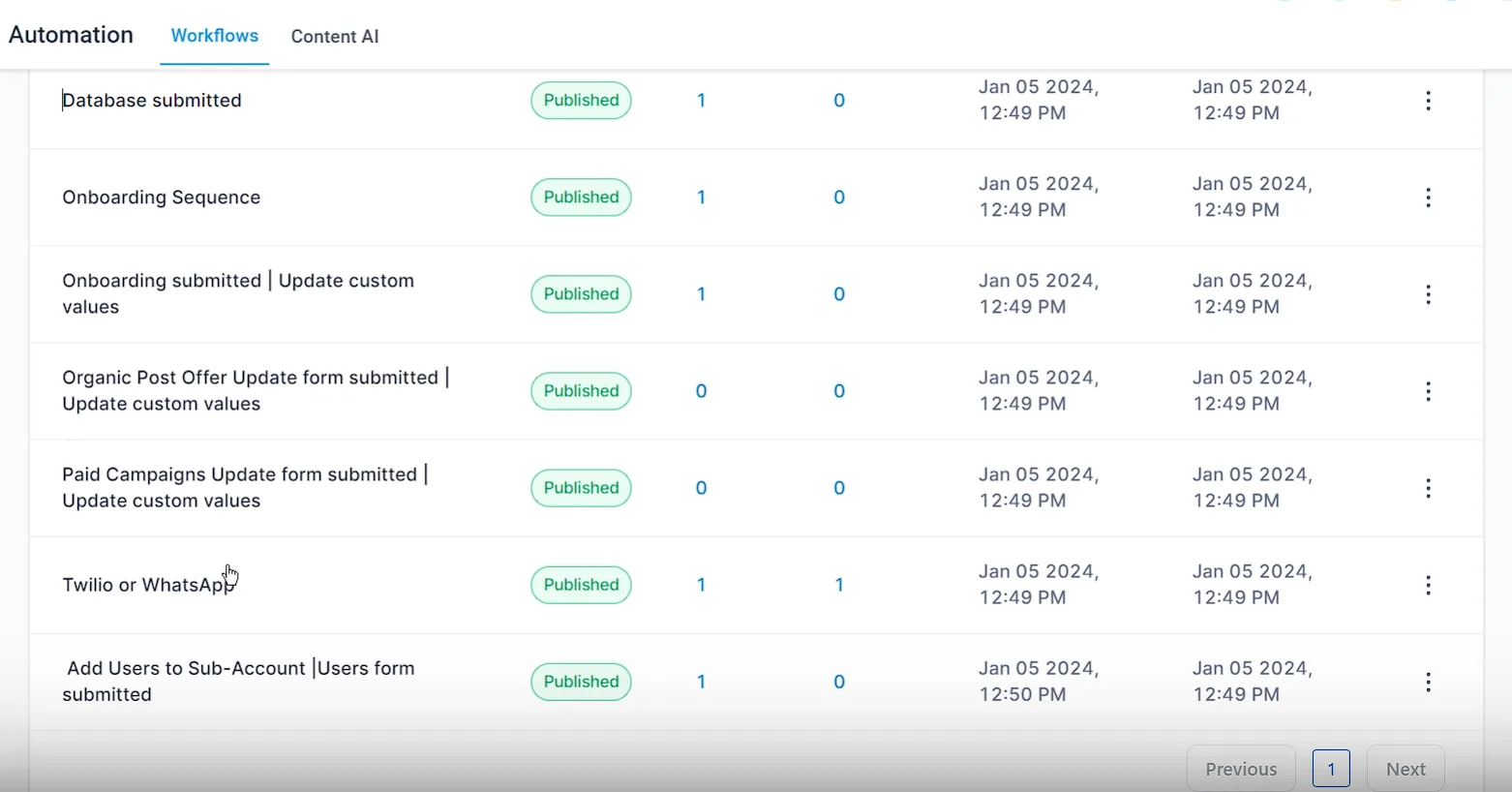Open three-dot menu for Onboarding Sequence
Image resolution: width=1512 pixels, height=792 pixels.
pos(1428,198)
